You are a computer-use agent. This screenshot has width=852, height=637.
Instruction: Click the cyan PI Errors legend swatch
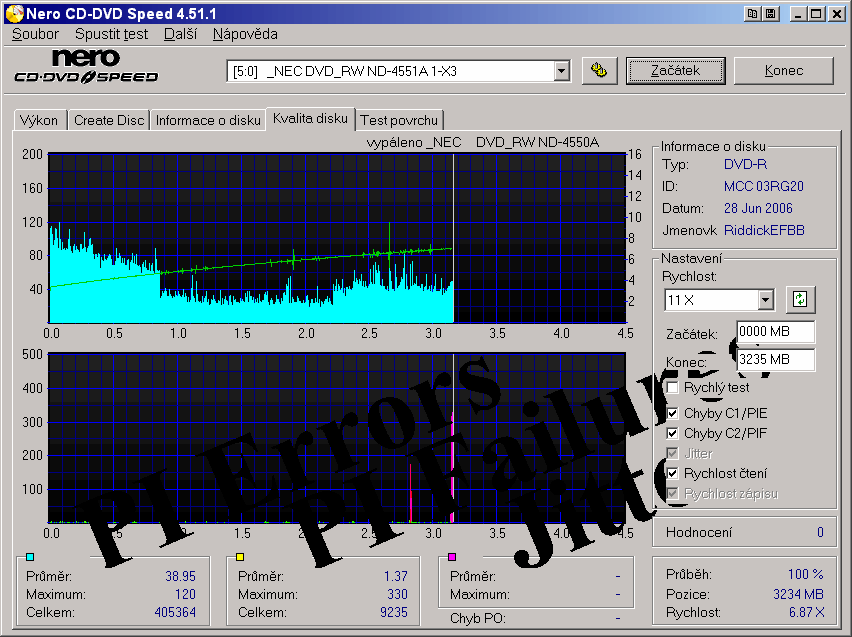[30, 557]
